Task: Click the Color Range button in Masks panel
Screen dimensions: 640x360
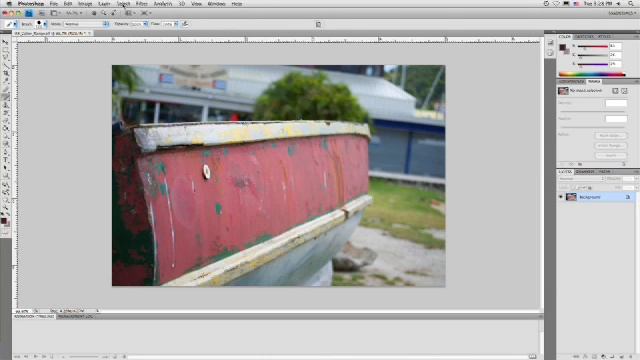Action: 610,146
